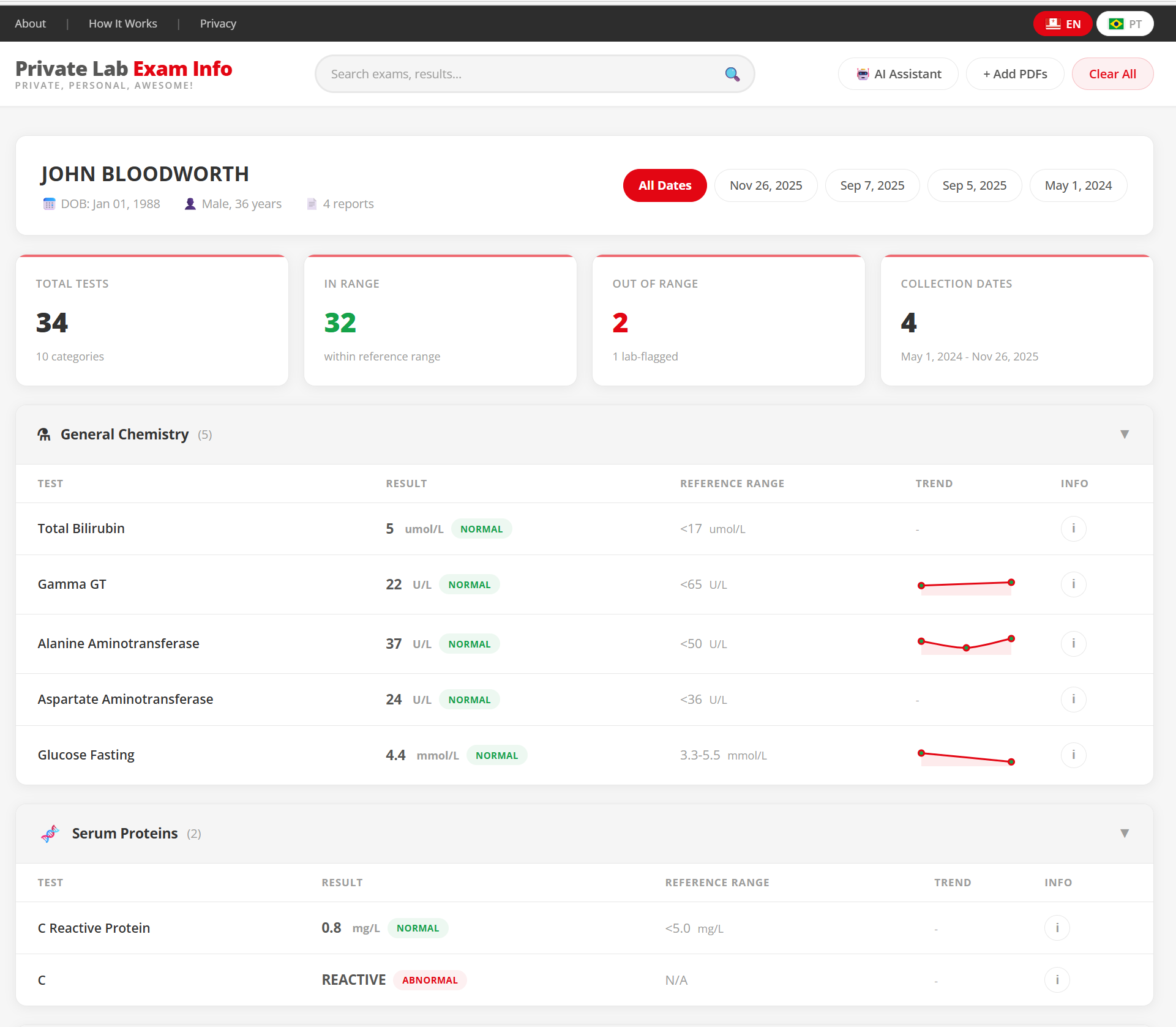1176x1027 pixels.
Task: Click the Aspartate Aminotransferase test name
Action: tap(125, 700)
